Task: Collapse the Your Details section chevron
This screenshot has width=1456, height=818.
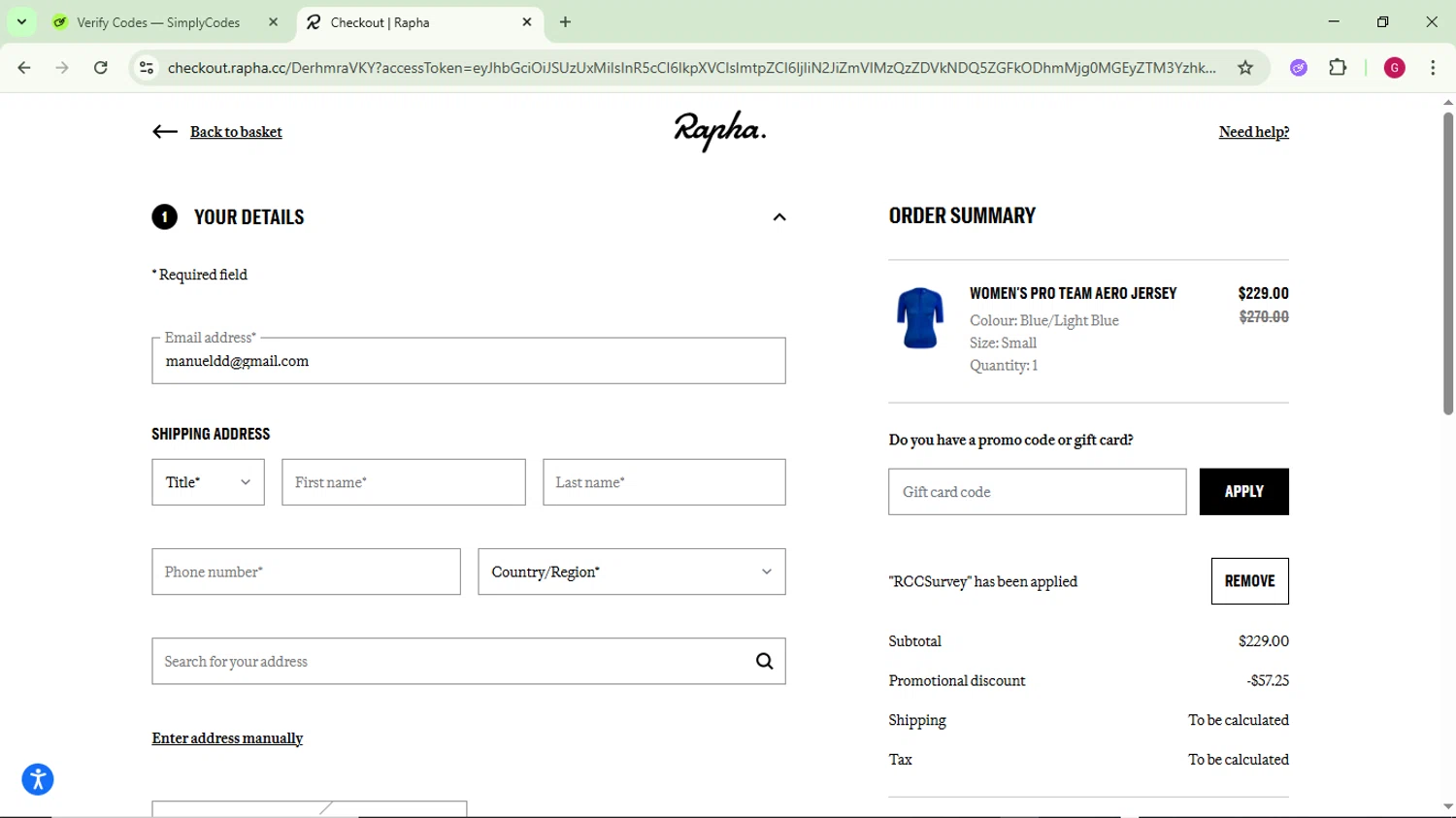Action: (779, 217)
